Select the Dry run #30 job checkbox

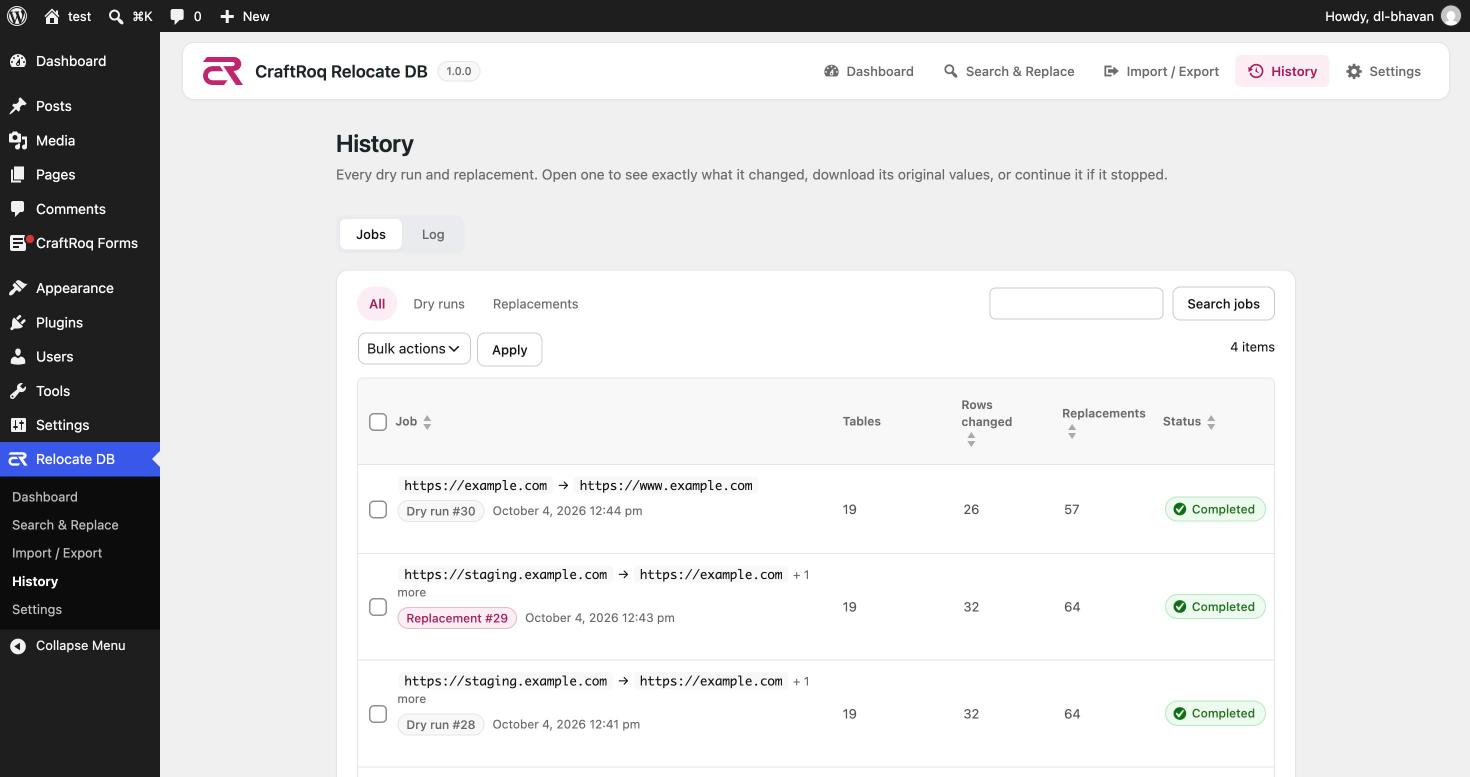(x=378, y=509)
